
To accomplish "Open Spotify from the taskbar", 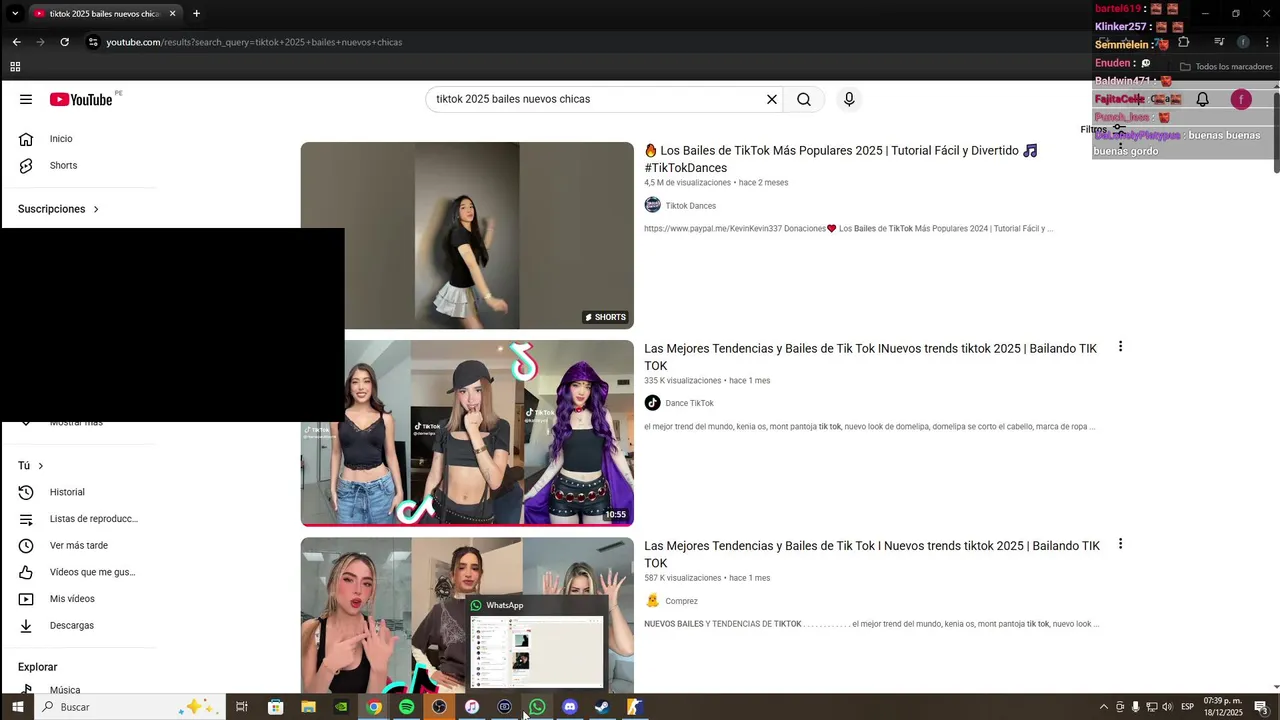I will point(407,707).
